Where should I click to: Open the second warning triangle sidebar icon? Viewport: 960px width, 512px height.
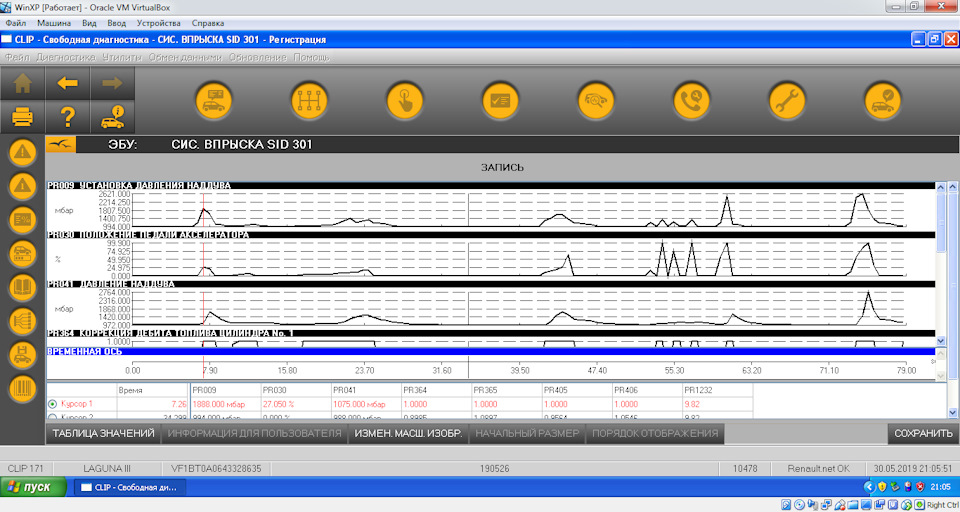[23, 186]
